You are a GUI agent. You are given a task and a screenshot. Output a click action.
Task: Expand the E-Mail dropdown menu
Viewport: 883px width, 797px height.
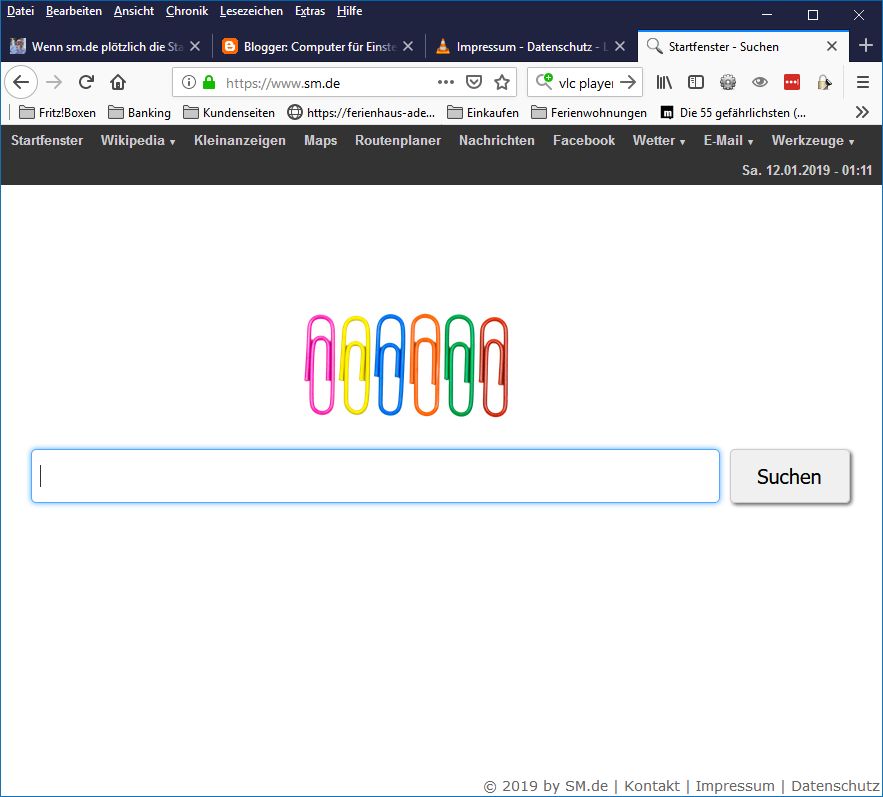[x=728, y=140]
